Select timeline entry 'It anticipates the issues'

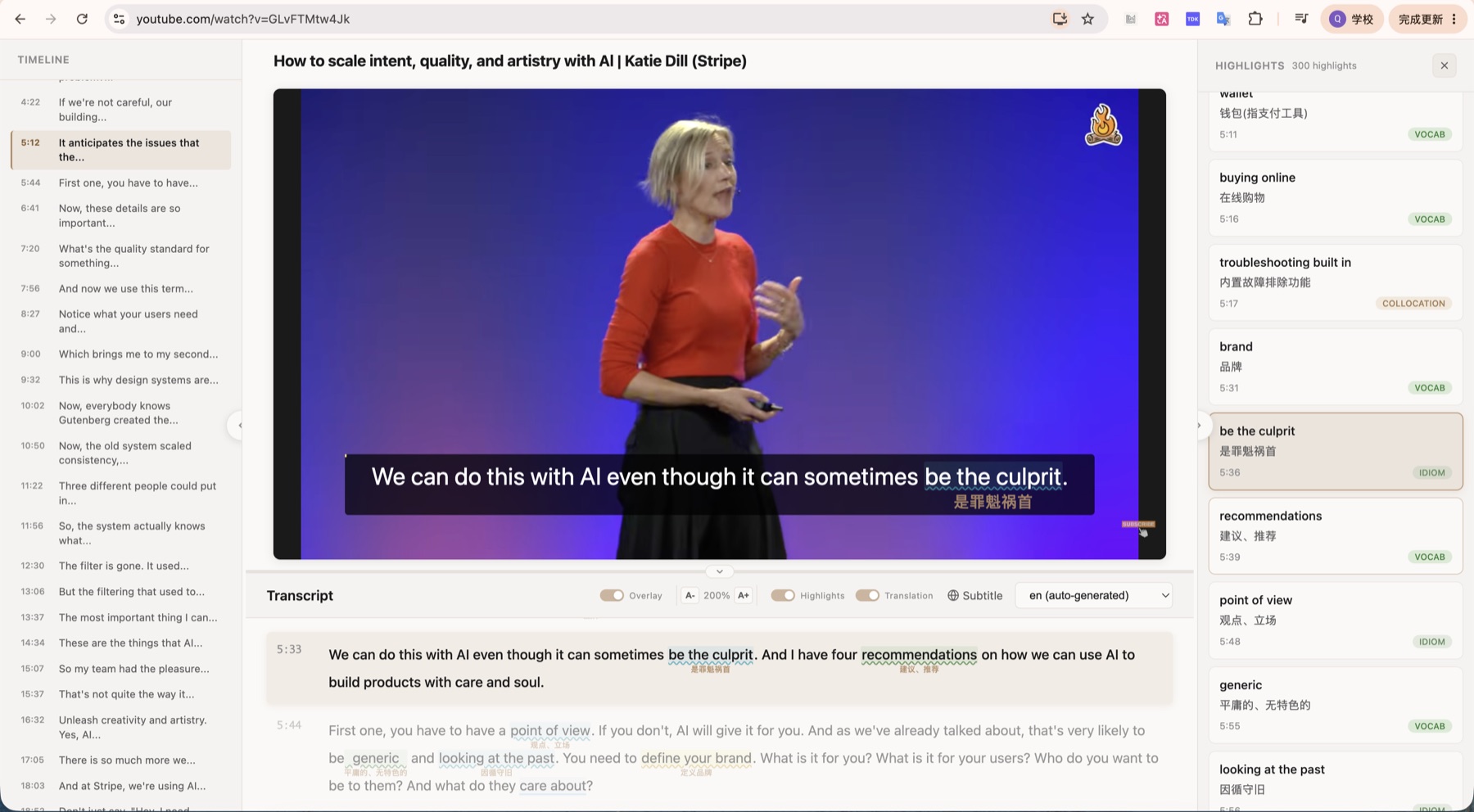121,150
